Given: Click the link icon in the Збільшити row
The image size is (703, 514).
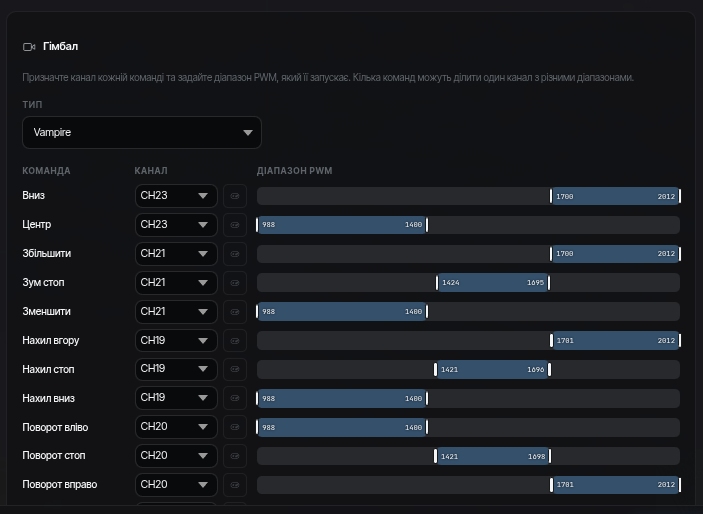Looking at the screenshot, I should pyautogui.click(x=235, y=254).
